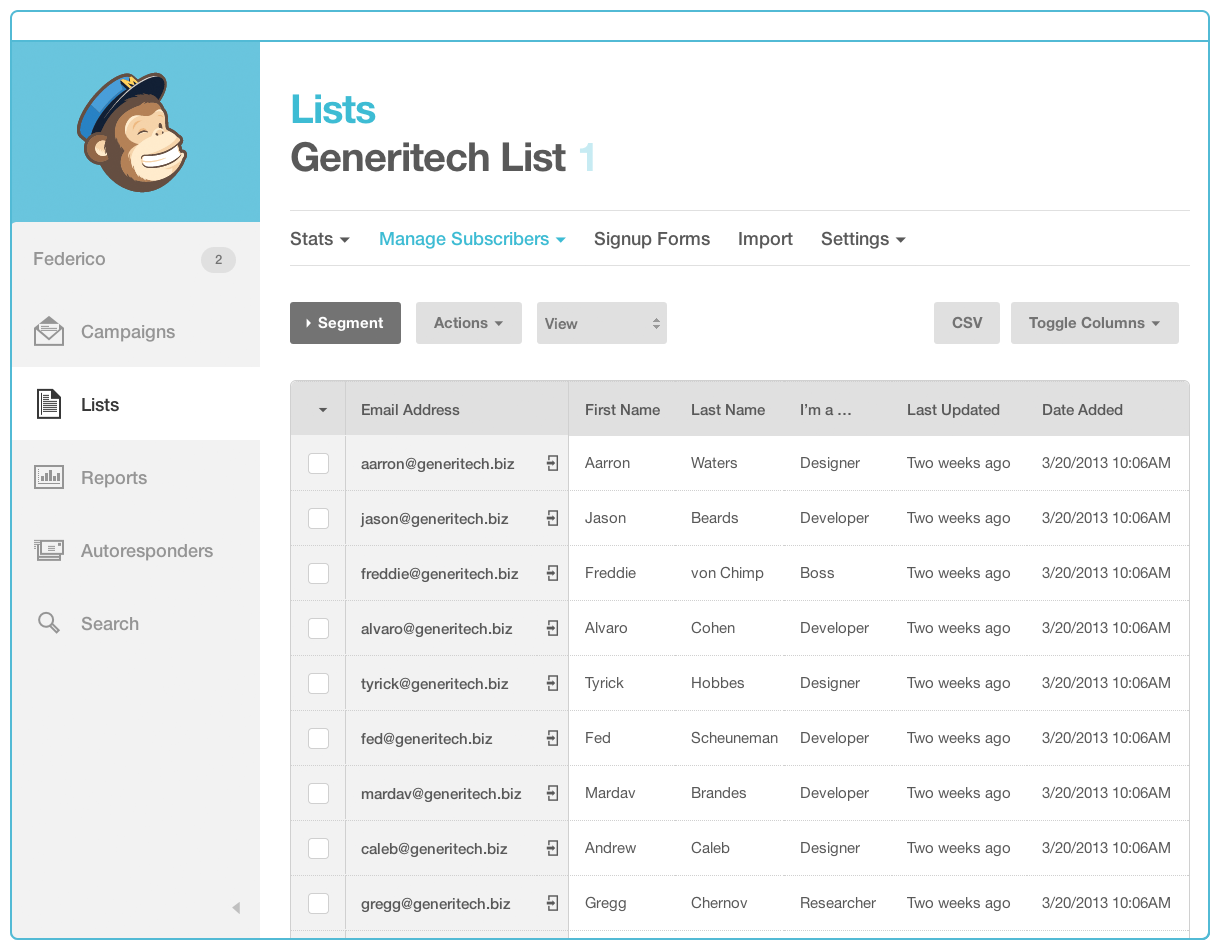Open Search in the sidebar
This screenshot has width=1220, height=950.
(136, 624)
